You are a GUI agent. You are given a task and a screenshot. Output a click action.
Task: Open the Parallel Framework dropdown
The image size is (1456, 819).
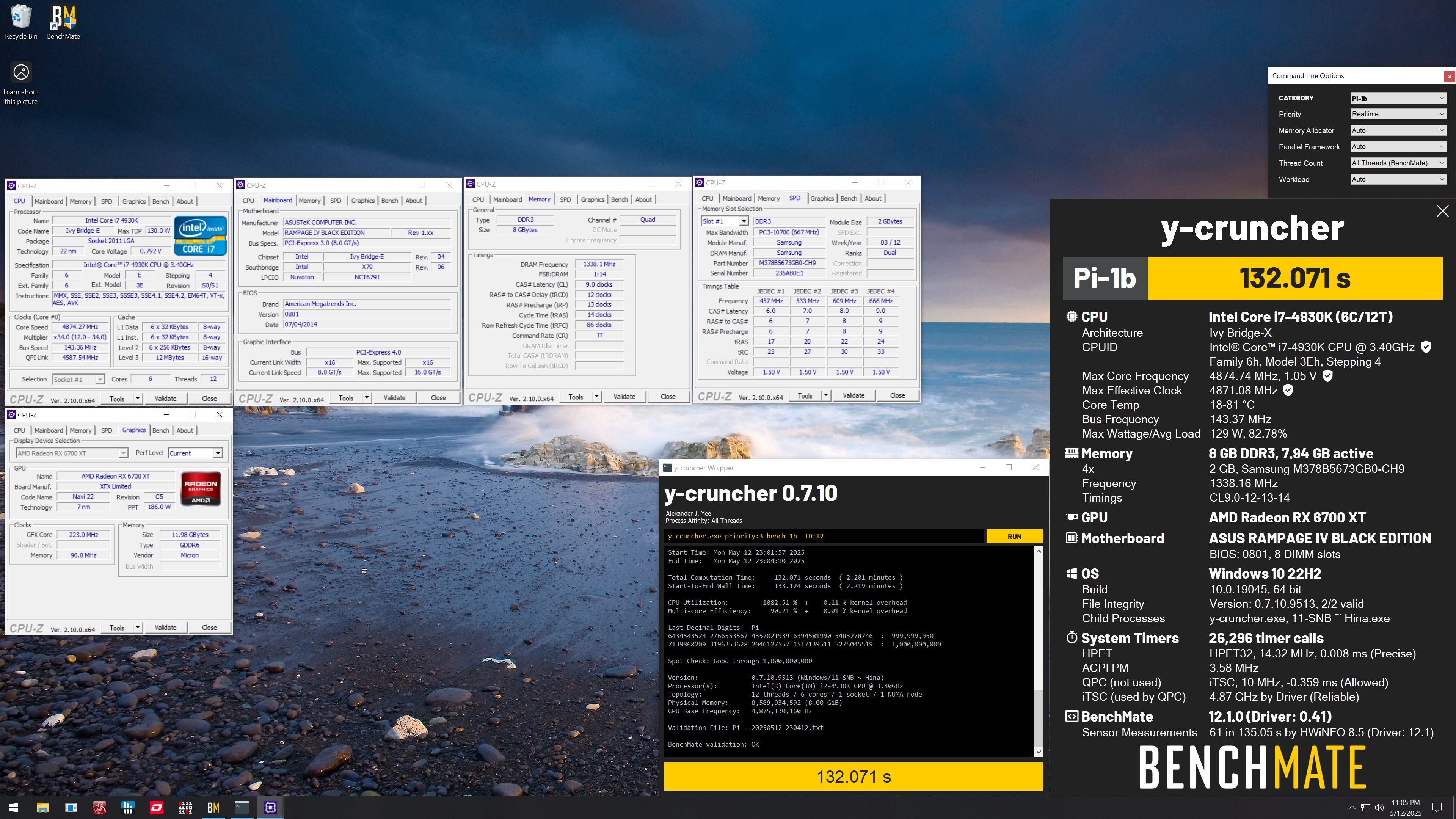point(1398,147)
